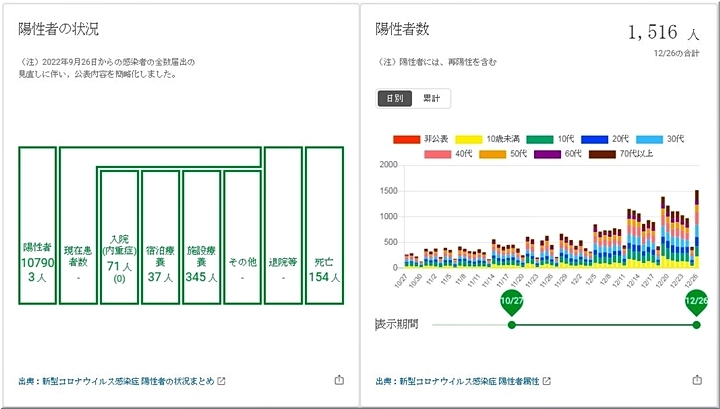Switch chart to 累計 cumulative view

coord(431,98)
